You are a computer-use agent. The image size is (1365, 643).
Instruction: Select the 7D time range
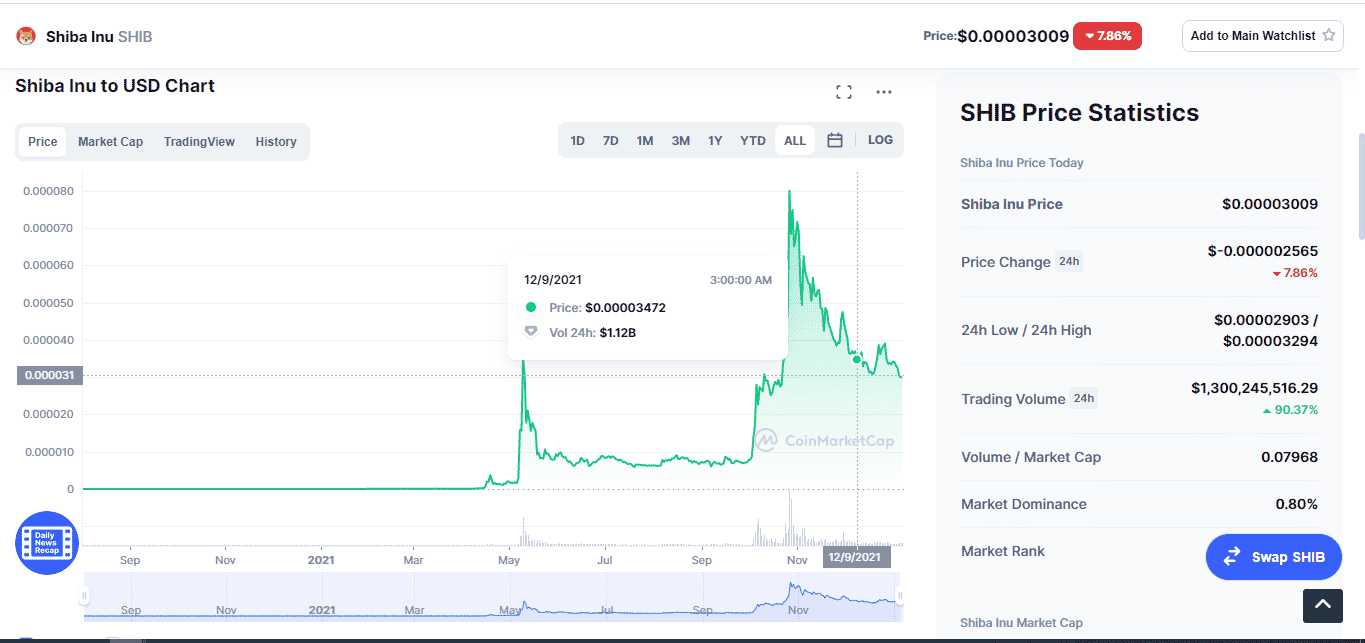pyautogui.click(x=611, y=141)
